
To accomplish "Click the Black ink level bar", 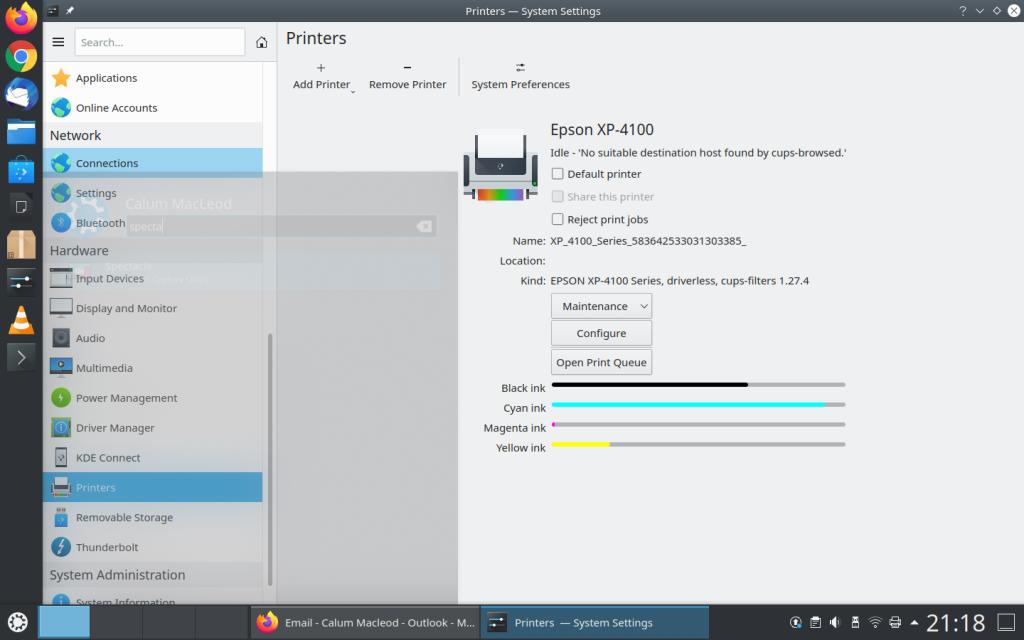I will click(697, 384).
